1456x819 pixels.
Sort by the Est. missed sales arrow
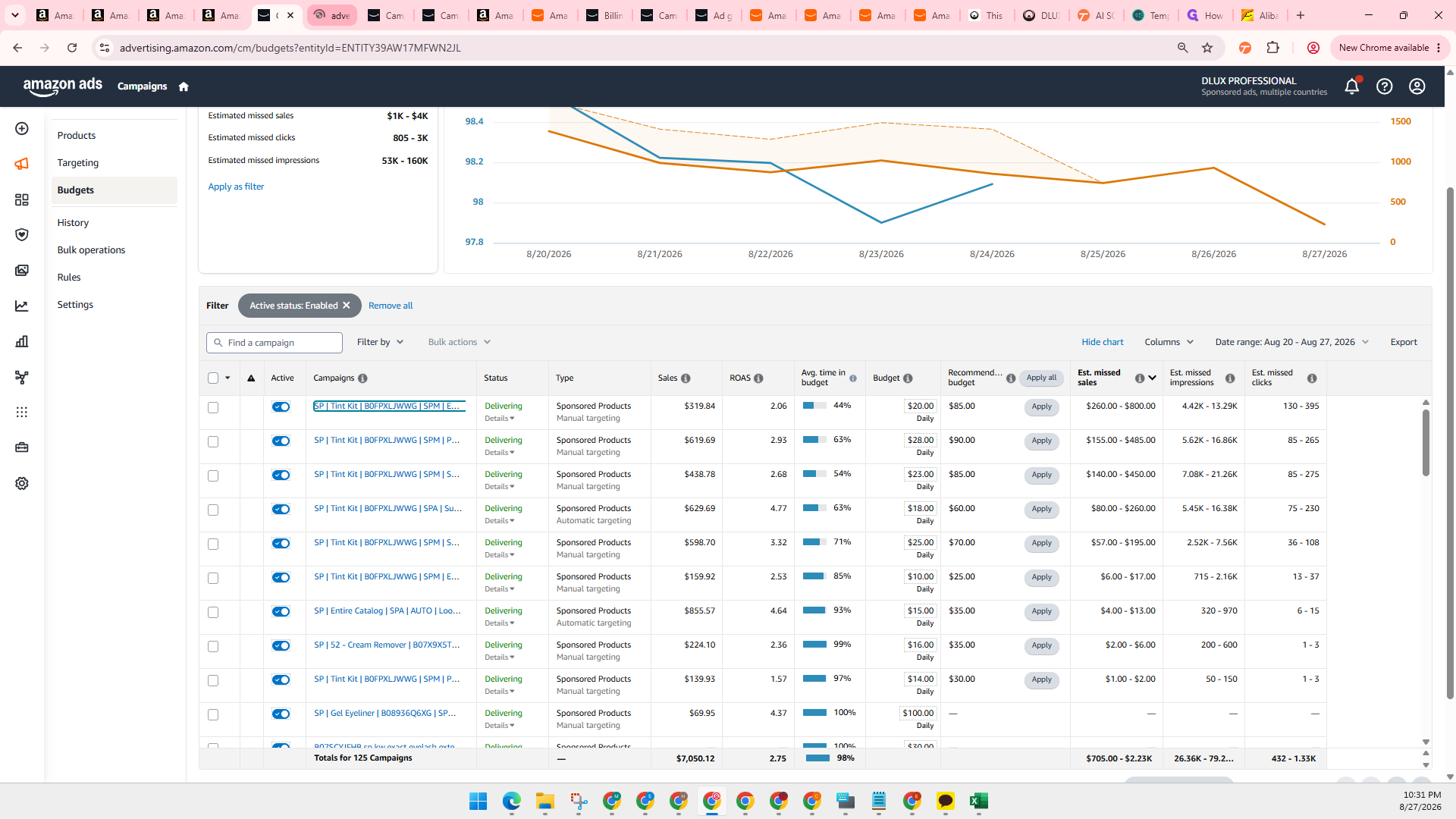pyautogui.click(x=1153, y=378)
